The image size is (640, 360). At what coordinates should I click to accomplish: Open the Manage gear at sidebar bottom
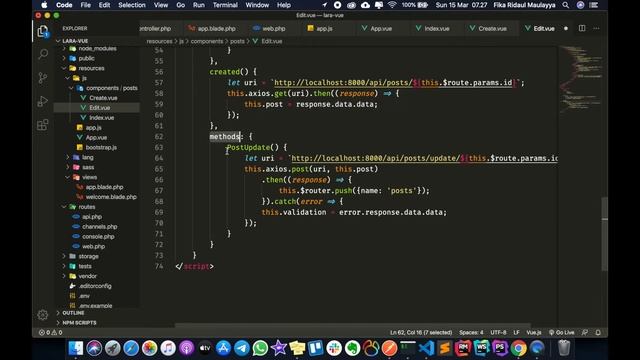[x=42, y=315]
